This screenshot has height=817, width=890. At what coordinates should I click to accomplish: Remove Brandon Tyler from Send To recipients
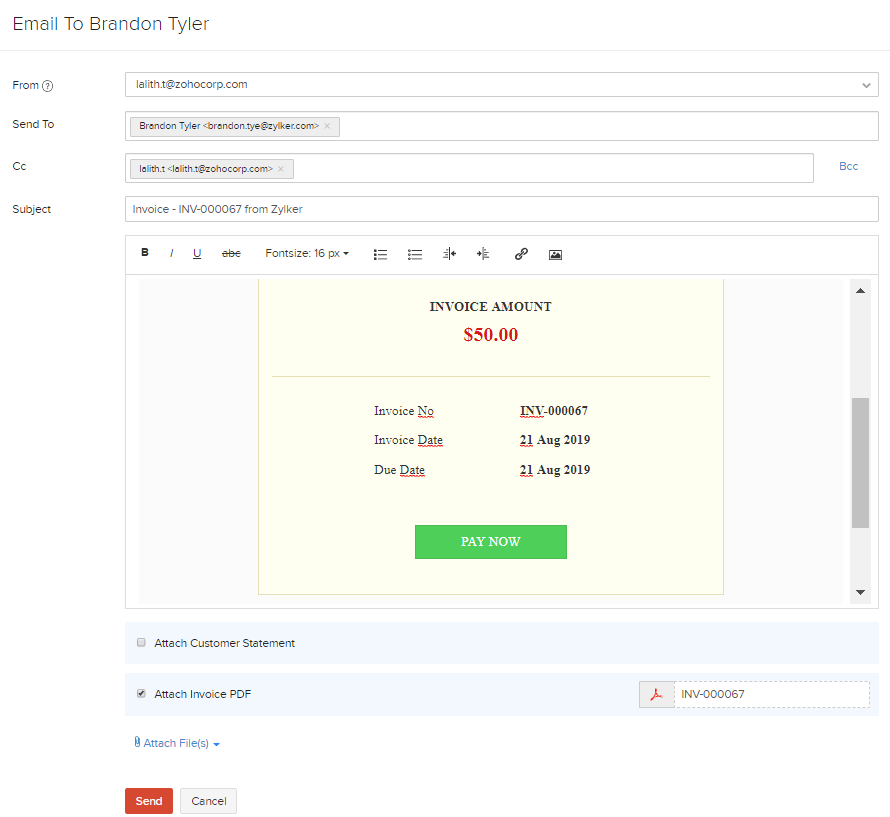coord(327,127)
